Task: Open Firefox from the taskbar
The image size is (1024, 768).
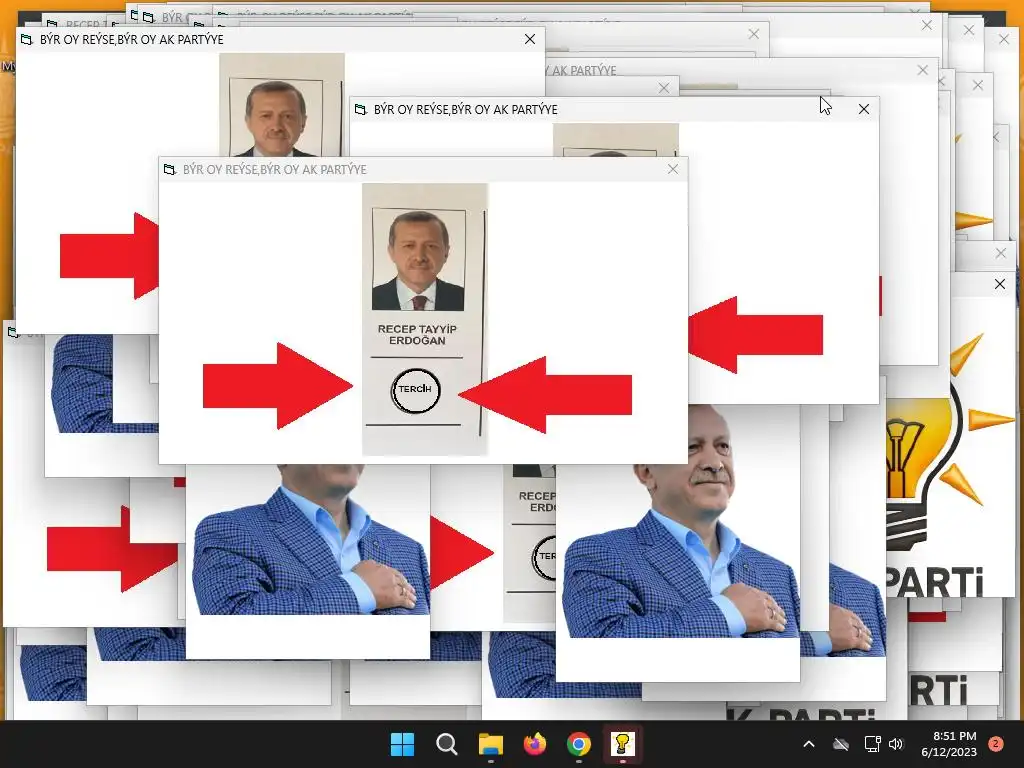Action: point(535,744)
